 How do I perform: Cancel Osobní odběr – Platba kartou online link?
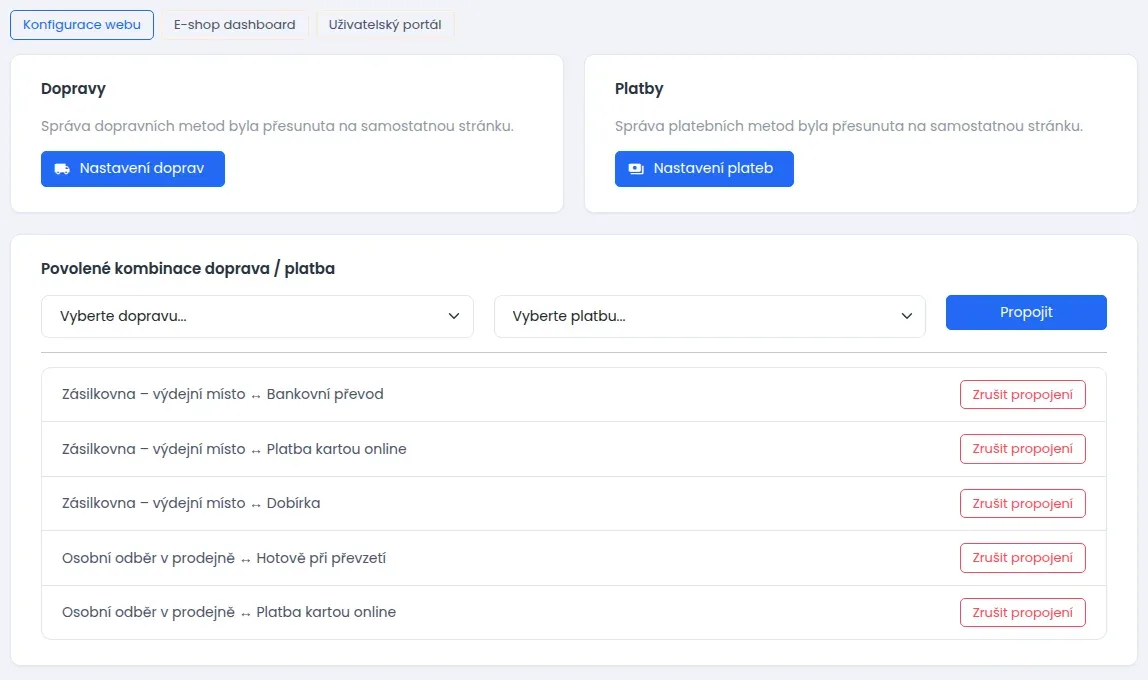[x=1023, y=613]
